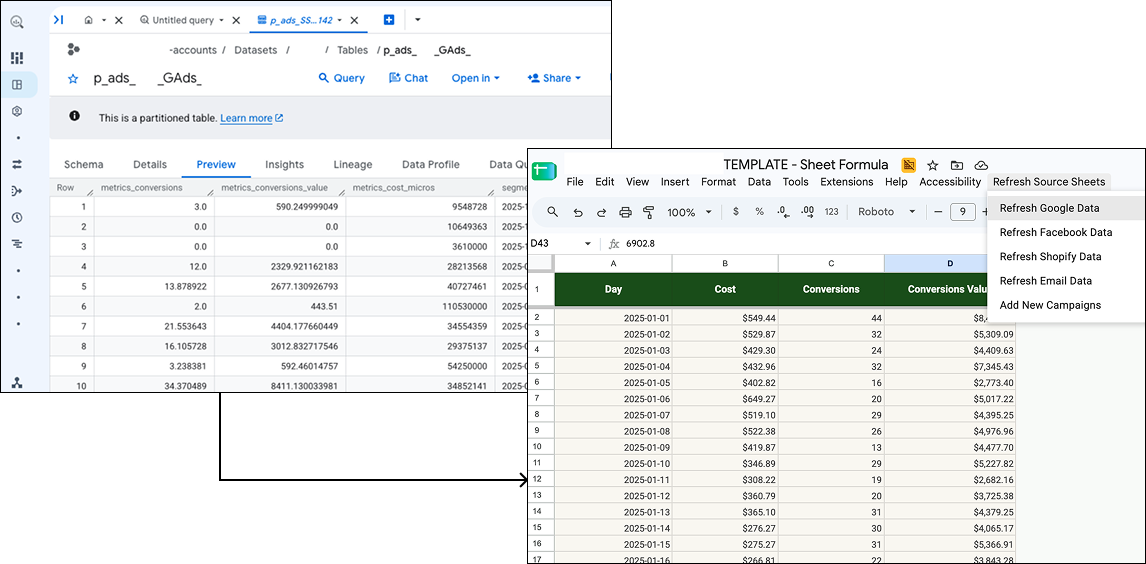Screen dimensions: 1146x564
Task: Decrease font size with minus button
Action: coord(938,212)
